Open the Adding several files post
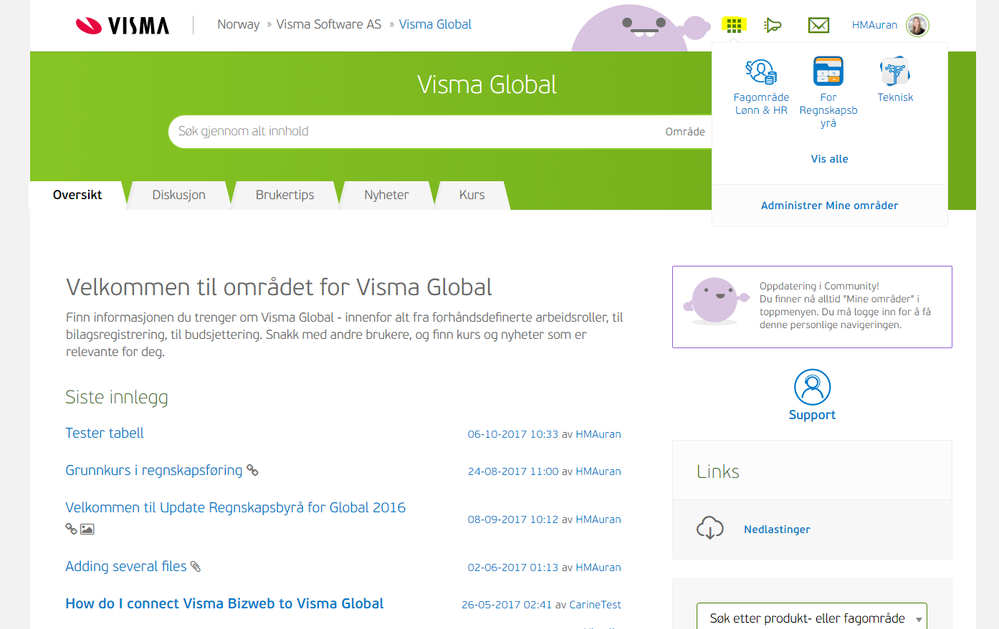This screenshot has width=999, height=629. pyautogui.click(x=126, y=566)
